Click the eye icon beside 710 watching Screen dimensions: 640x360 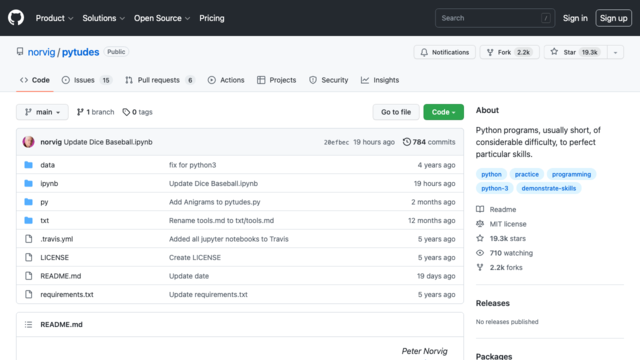pos(480,253)
